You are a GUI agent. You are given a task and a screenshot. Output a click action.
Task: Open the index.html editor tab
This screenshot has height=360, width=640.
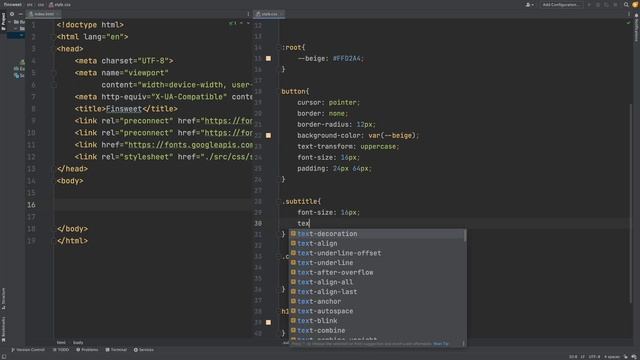point(43,14)
